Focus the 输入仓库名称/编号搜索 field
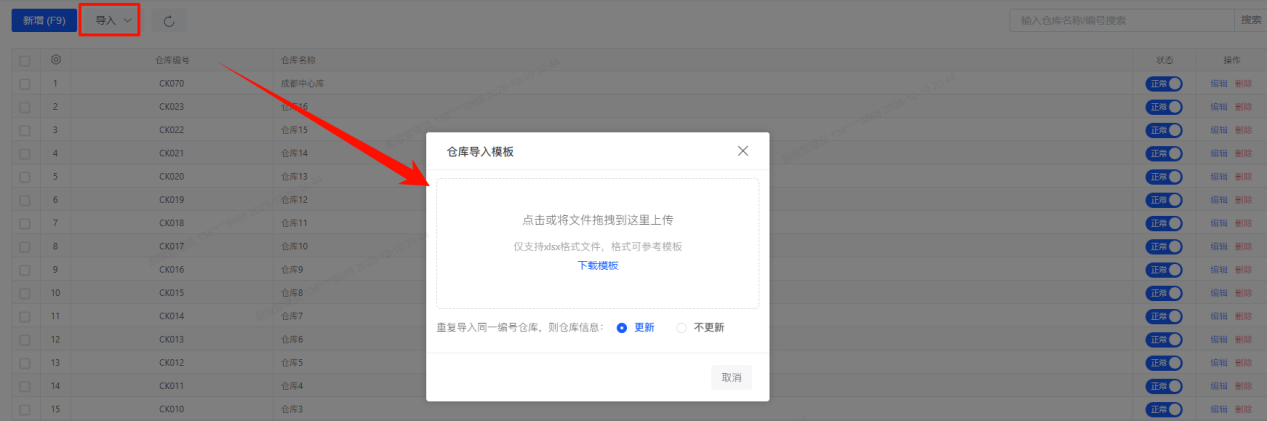Viewport: 1267px width, 421px height. click(1122, 20)
